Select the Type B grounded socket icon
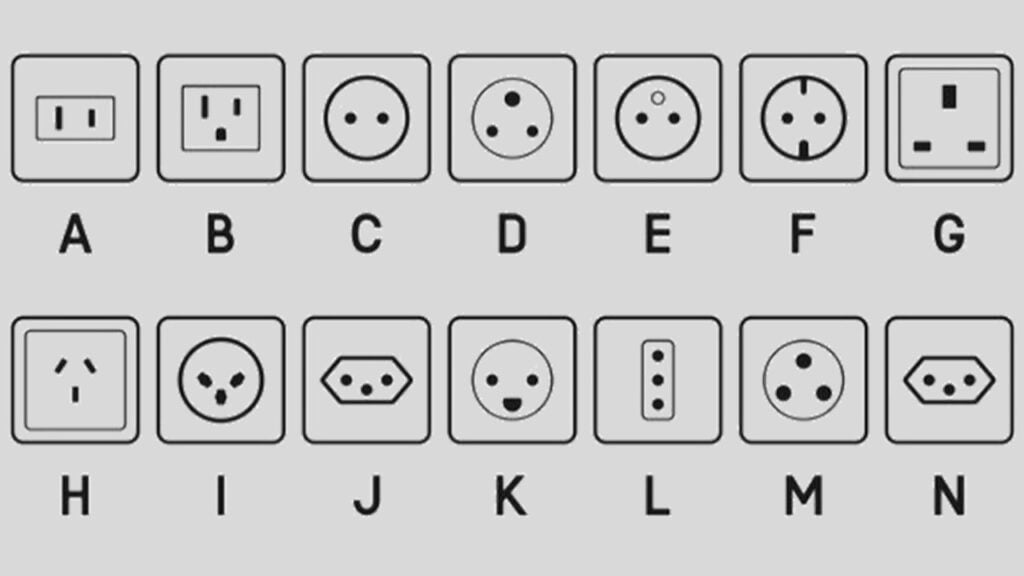 pos(221,118)
